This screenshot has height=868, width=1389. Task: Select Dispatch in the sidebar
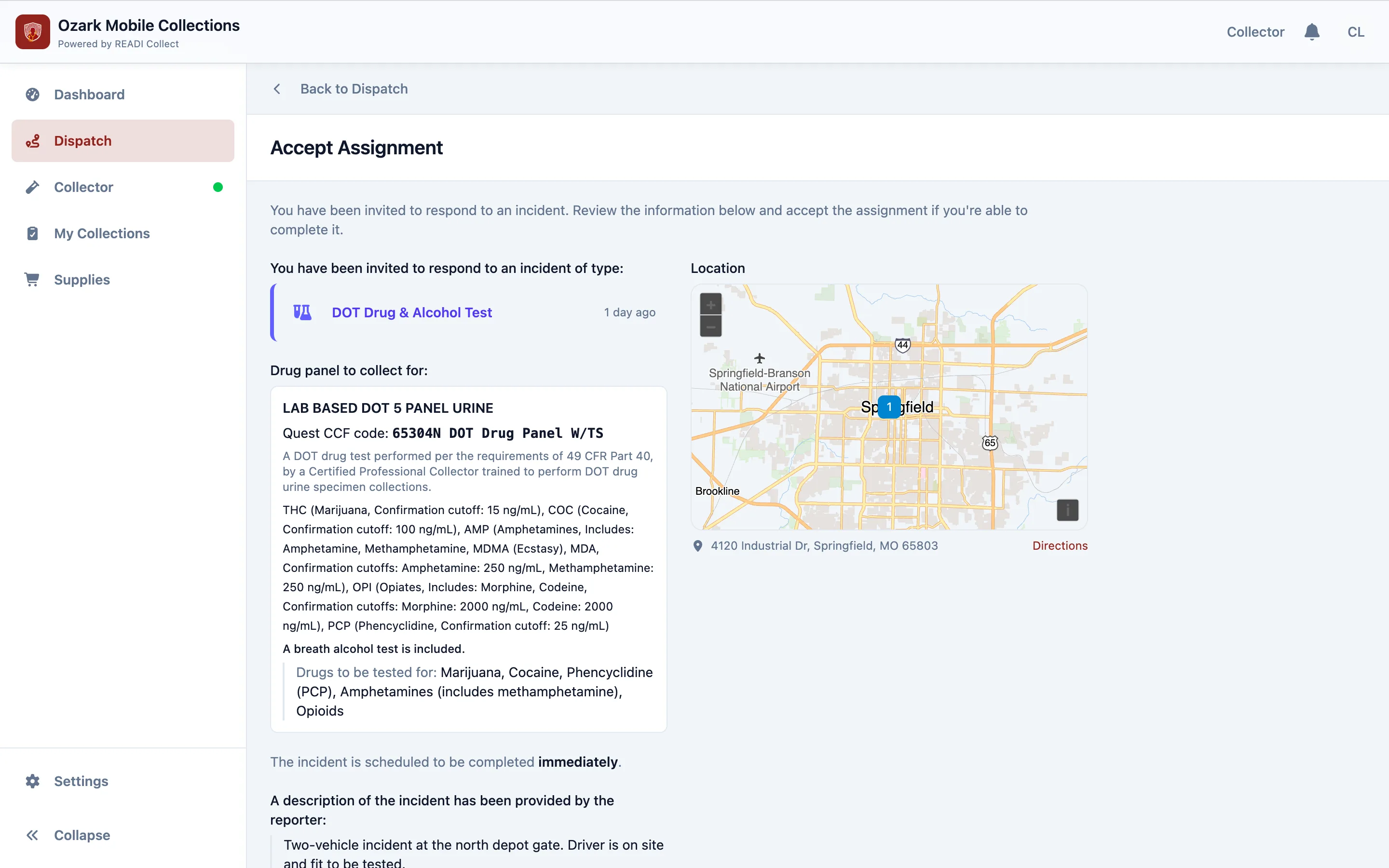[x=123, y=141]
